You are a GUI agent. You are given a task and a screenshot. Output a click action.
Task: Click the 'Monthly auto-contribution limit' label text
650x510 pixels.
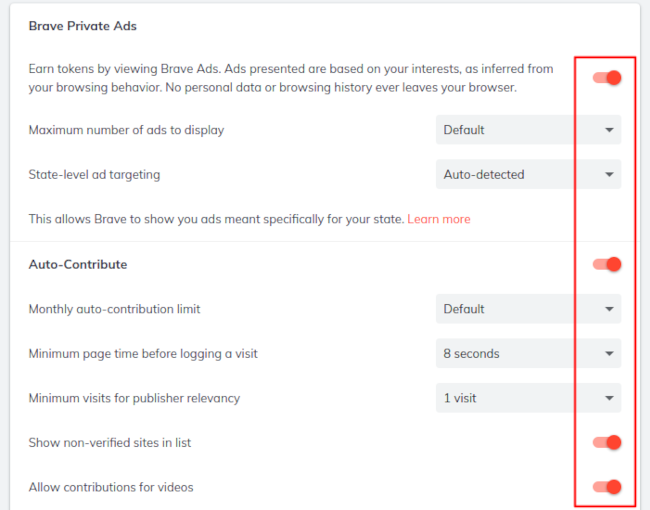tap(114, 309)
